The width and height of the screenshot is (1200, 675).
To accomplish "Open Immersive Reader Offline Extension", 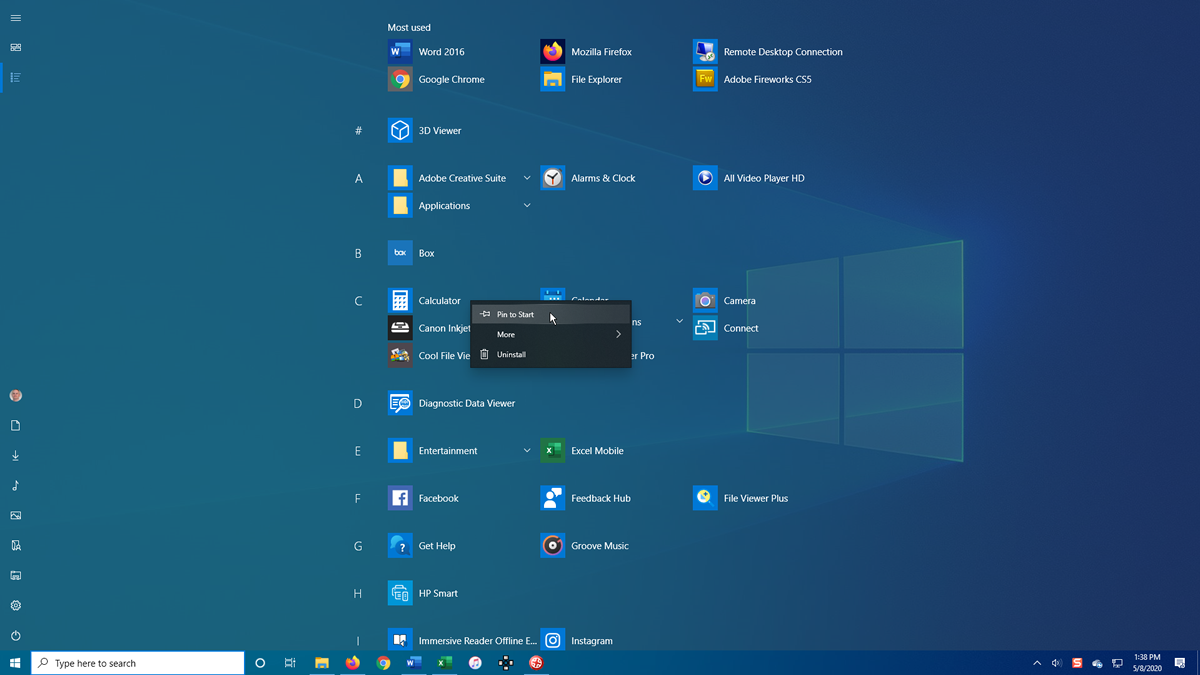I will click(460, 641).
